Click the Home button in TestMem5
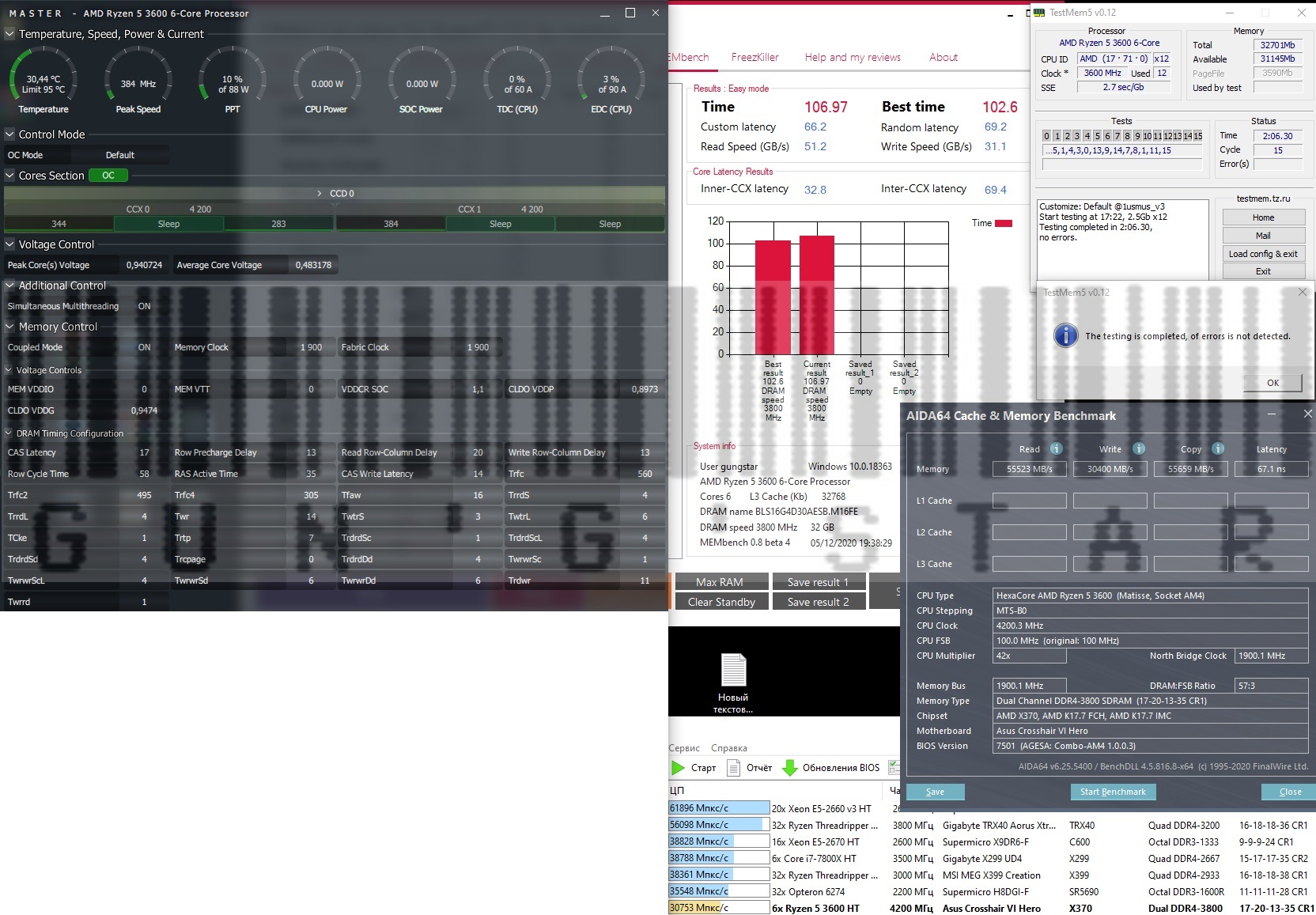 (1263, 217)
